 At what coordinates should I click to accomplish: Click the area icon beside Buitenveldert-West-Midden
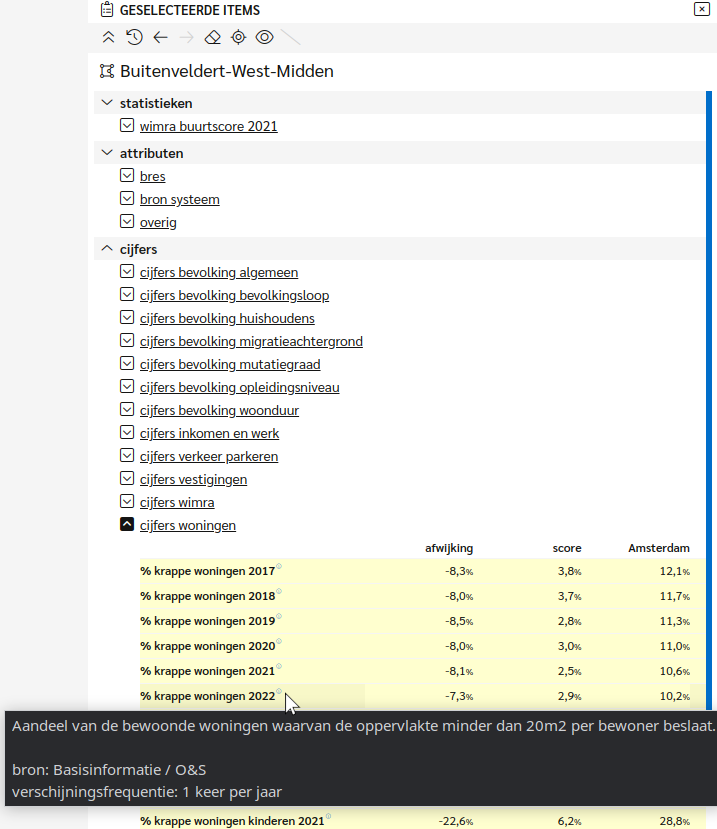point(107,71)
